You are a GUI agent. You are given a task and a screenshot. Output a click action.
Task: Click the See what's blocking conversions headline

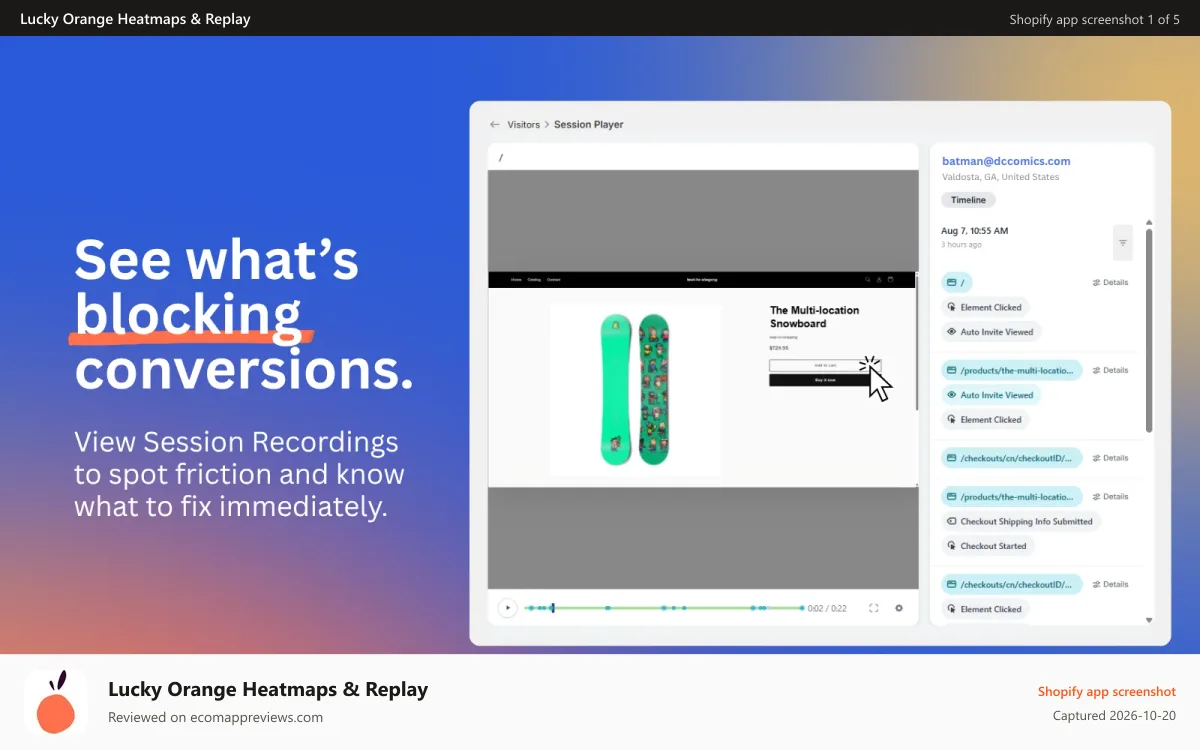click(243, 314)
